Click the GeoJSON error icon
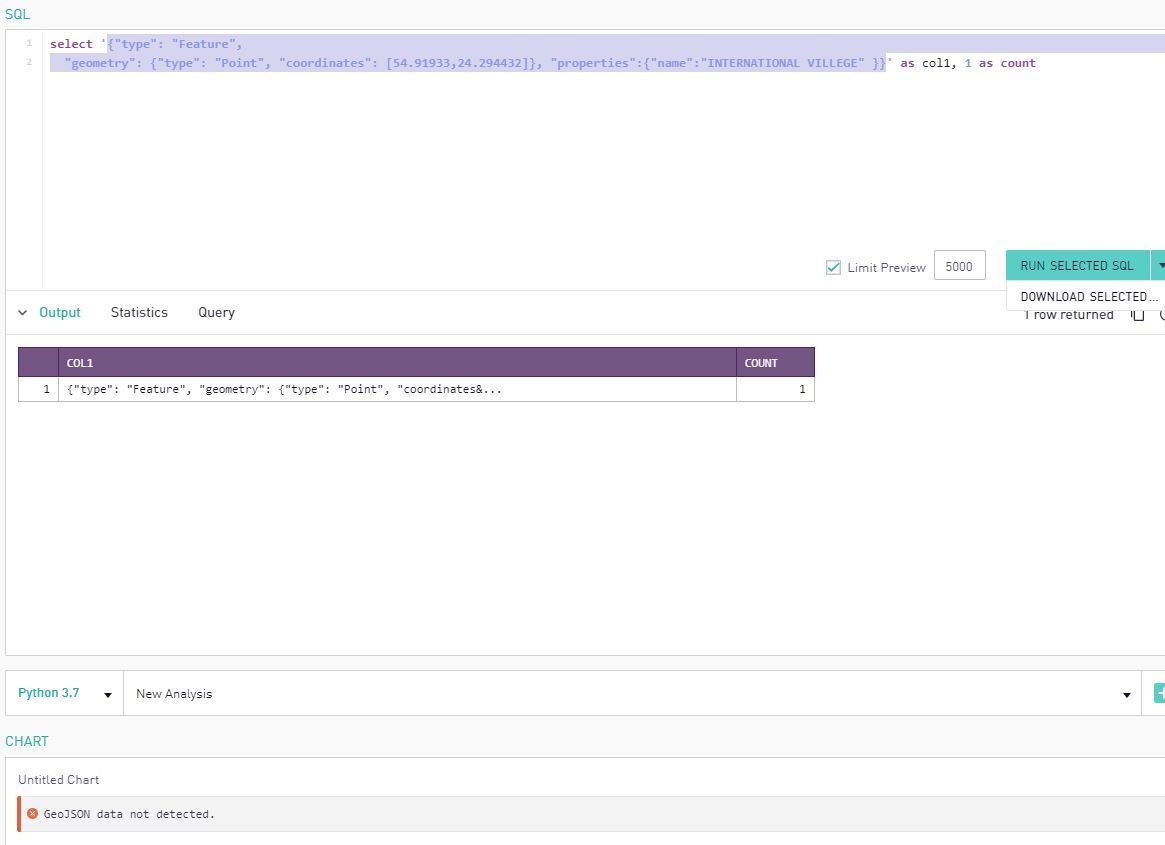The image size is (1165, 845). tap(32, 814)
